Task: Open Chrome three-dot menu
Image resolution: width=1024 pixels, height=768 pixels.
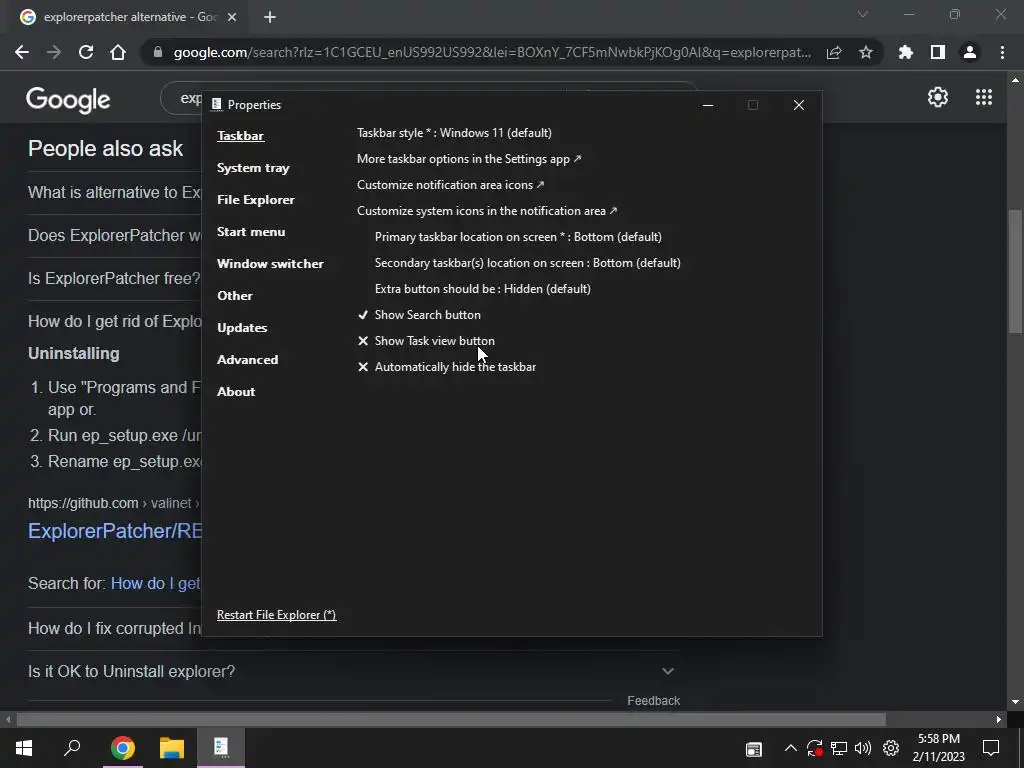Action: pos(1002,52)
